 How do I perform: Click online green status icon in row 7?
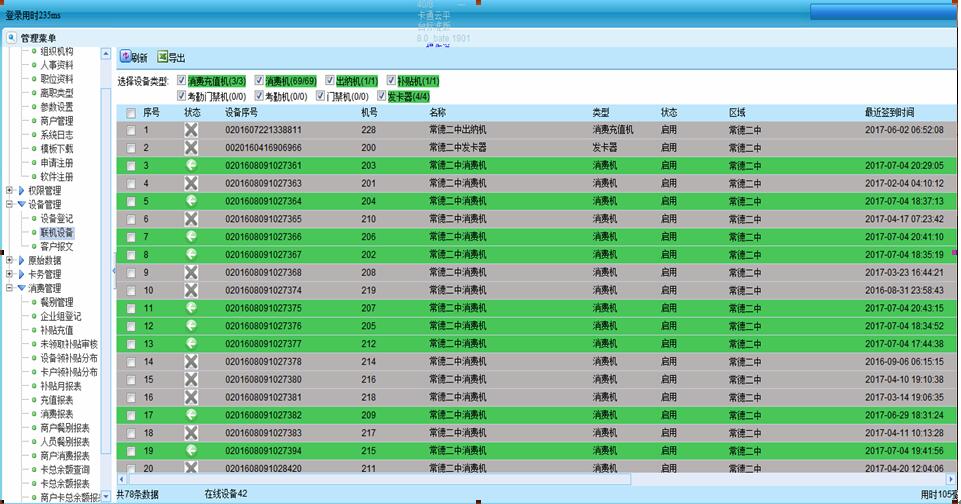pos(191,236)
